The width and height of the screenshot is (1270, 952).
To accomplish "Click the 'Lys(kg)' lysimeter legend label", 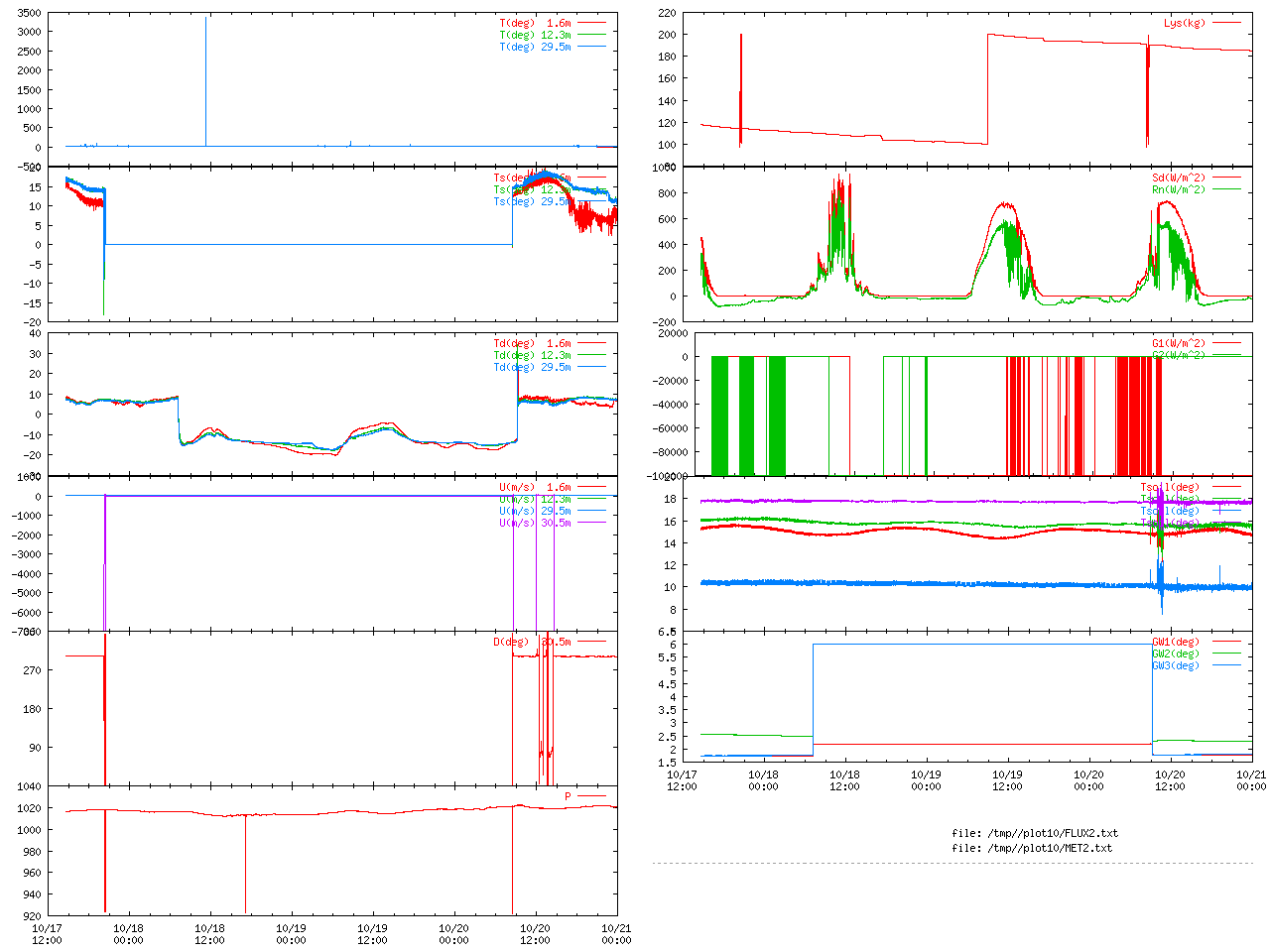I will pyautogui.click(x=1185, y=23).
